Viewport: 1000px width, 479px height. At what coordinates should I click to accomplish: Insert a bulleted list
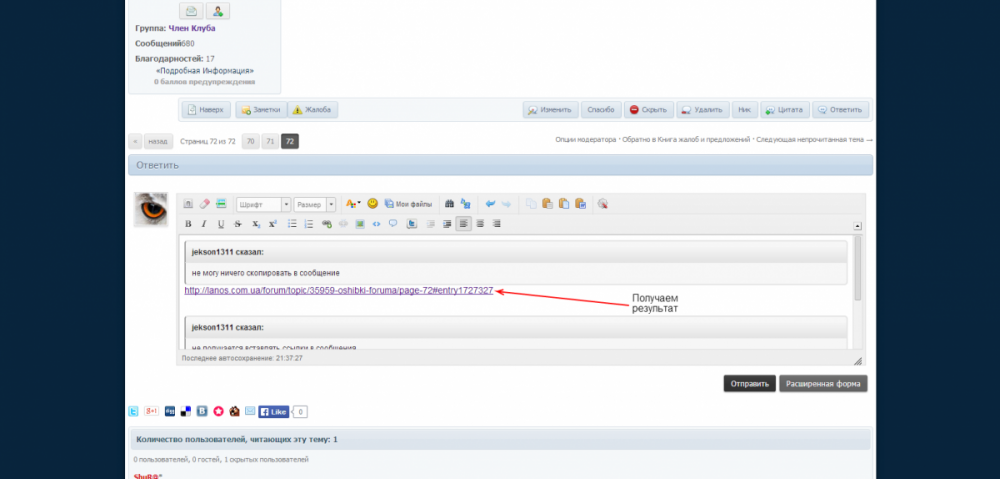[292, 223]
